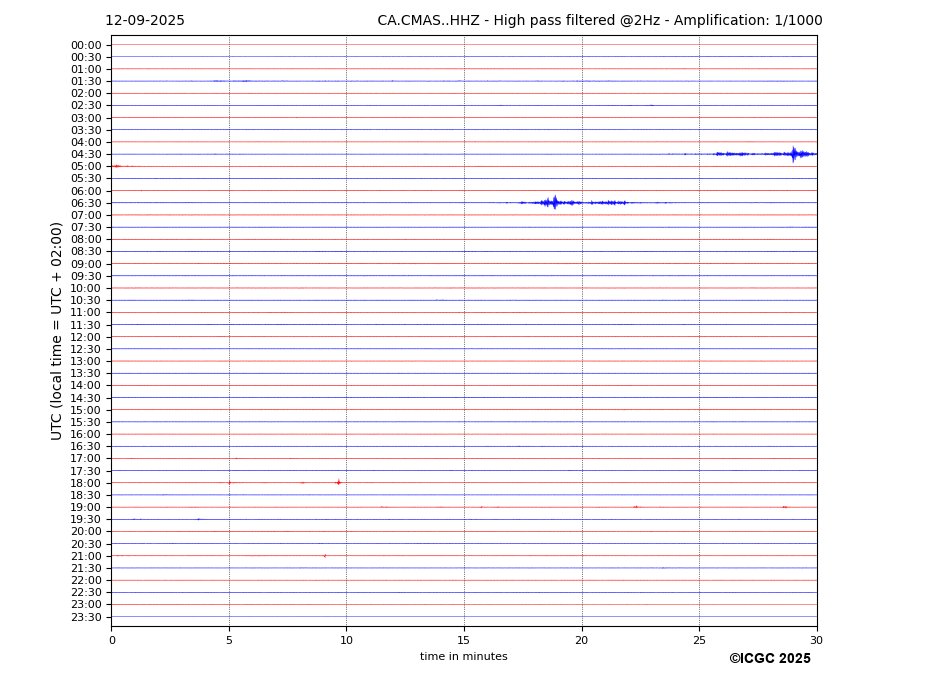Click the 19:00 time row label
This screenshot has height=696, width=927.
[86, 507]
